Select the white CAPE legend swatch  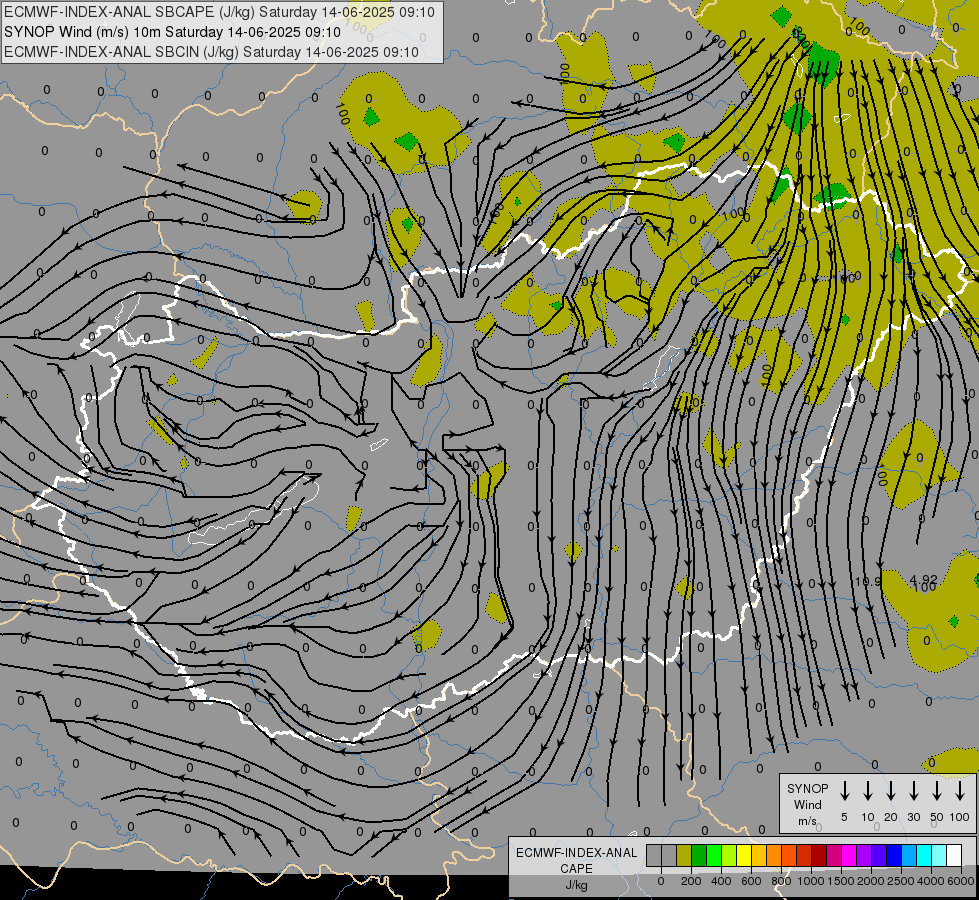[x=953, y=855]
